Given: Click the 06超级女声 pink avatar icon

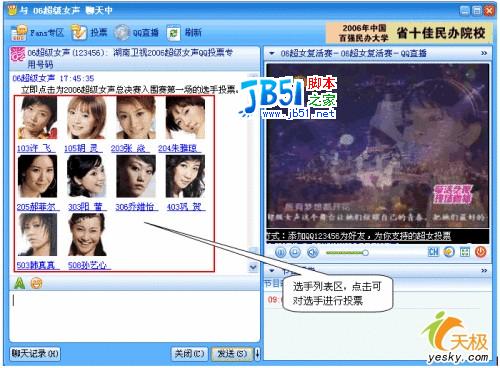Looking at the screenshot, I should tap(18, 54).
